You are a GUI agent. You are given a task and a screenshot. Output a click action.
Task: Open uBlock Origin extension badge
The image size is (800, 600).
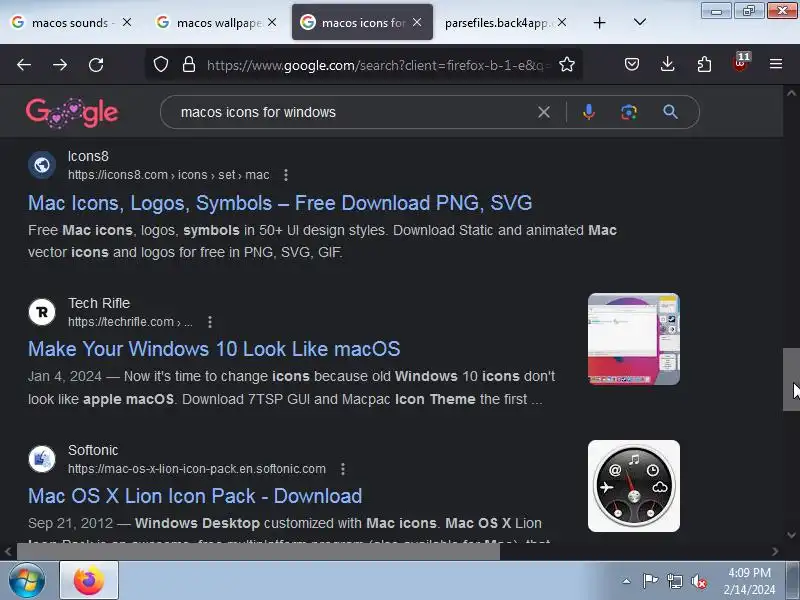[741, 63]
